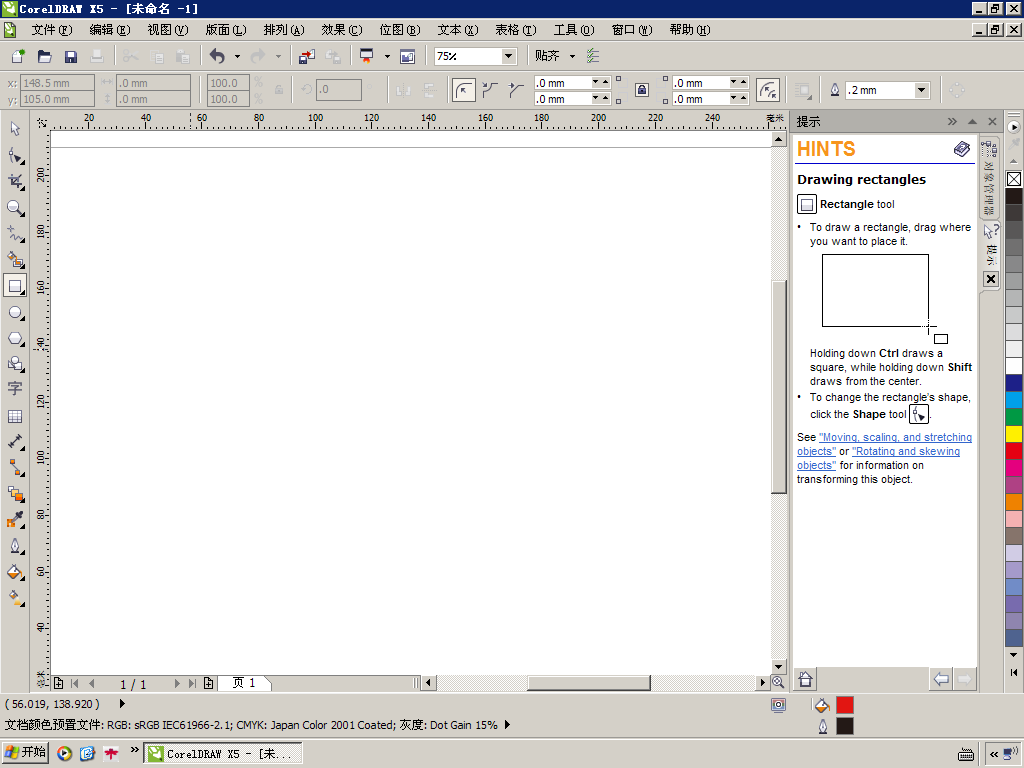Select the Crop tool
Image resolution: width=1024 pixels, height=768 pixels.
point(15,182)
